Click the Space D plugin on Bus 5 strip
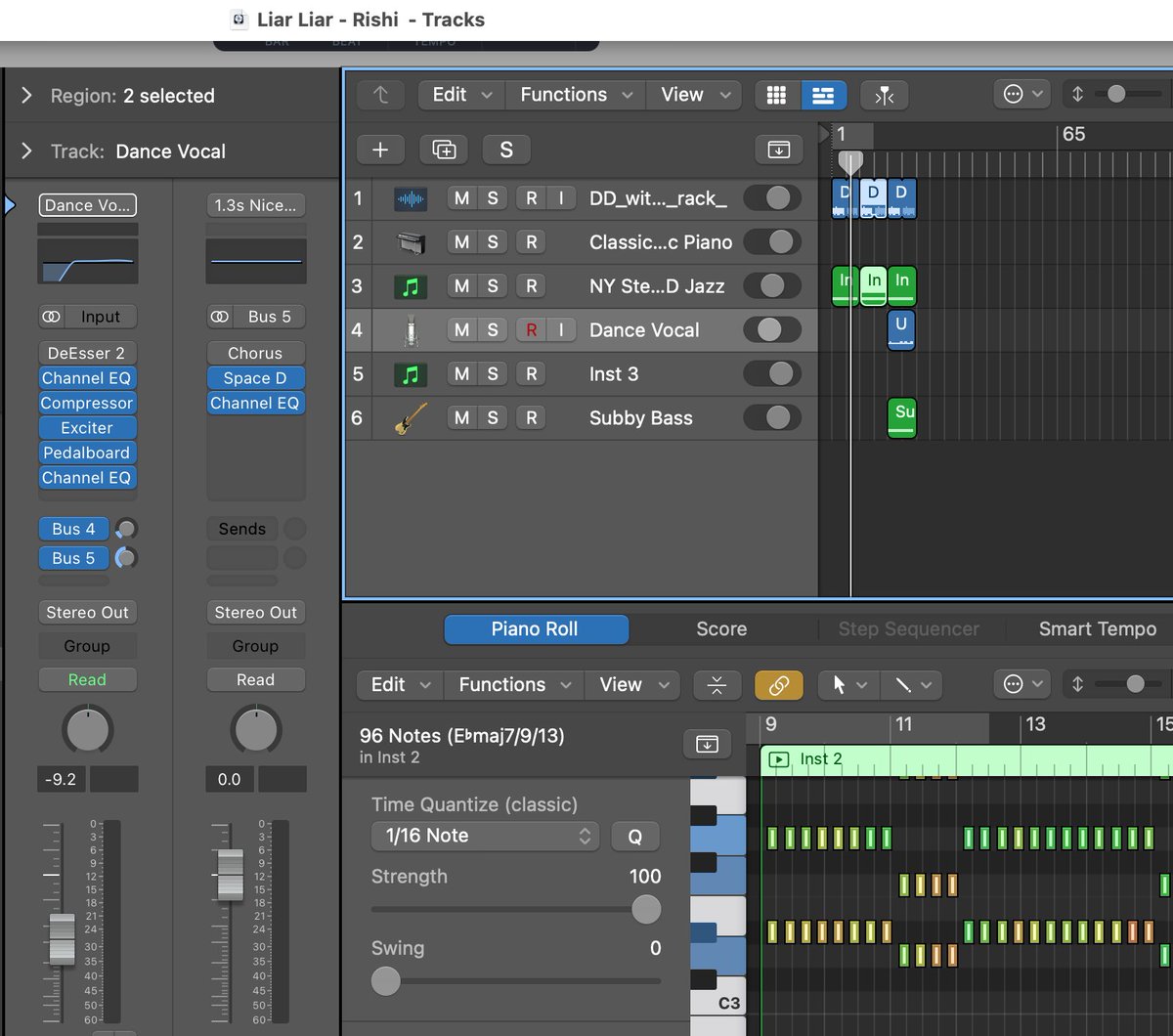 (x=255, y=378)
